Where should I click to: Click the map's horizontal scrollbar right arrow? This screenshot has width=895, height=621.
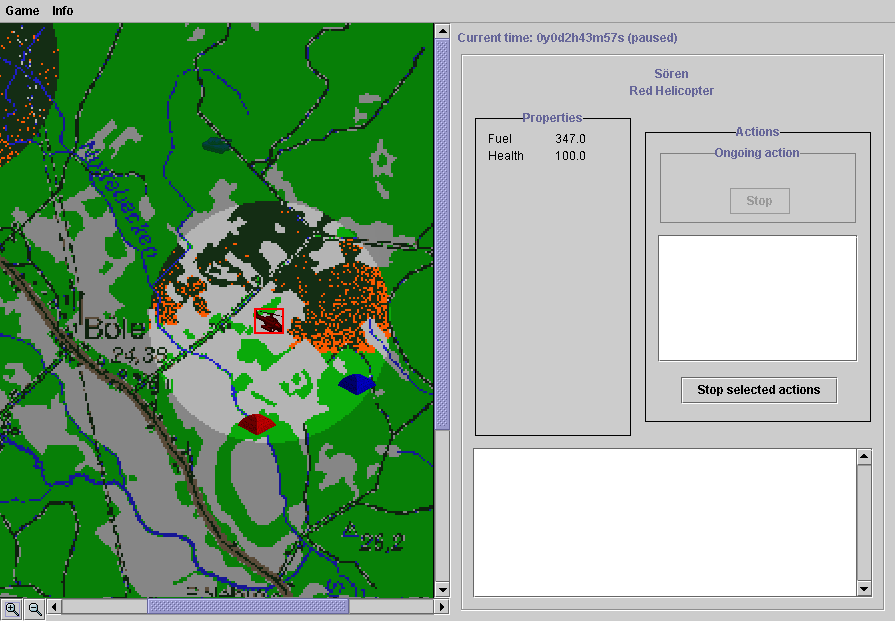pyautogui.click(x=441, y=606)
